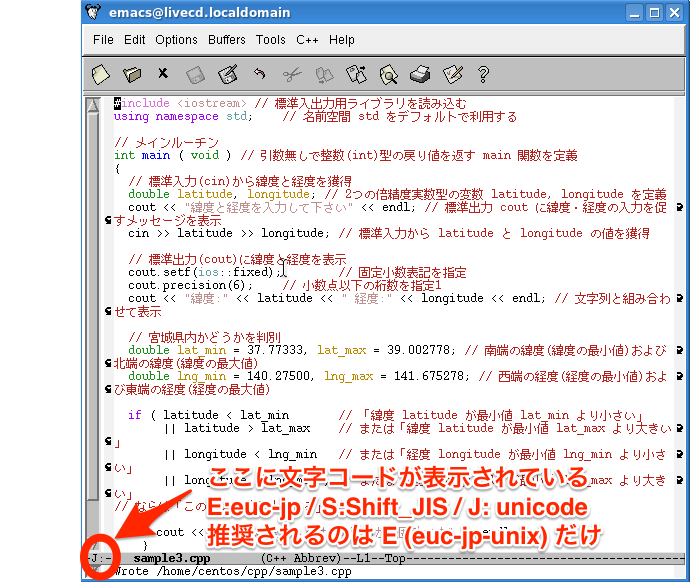The height and width of the screenshot is (582, 690).
Task: Click the X close-buffer toolbar icon
Action: coord(163,73)
